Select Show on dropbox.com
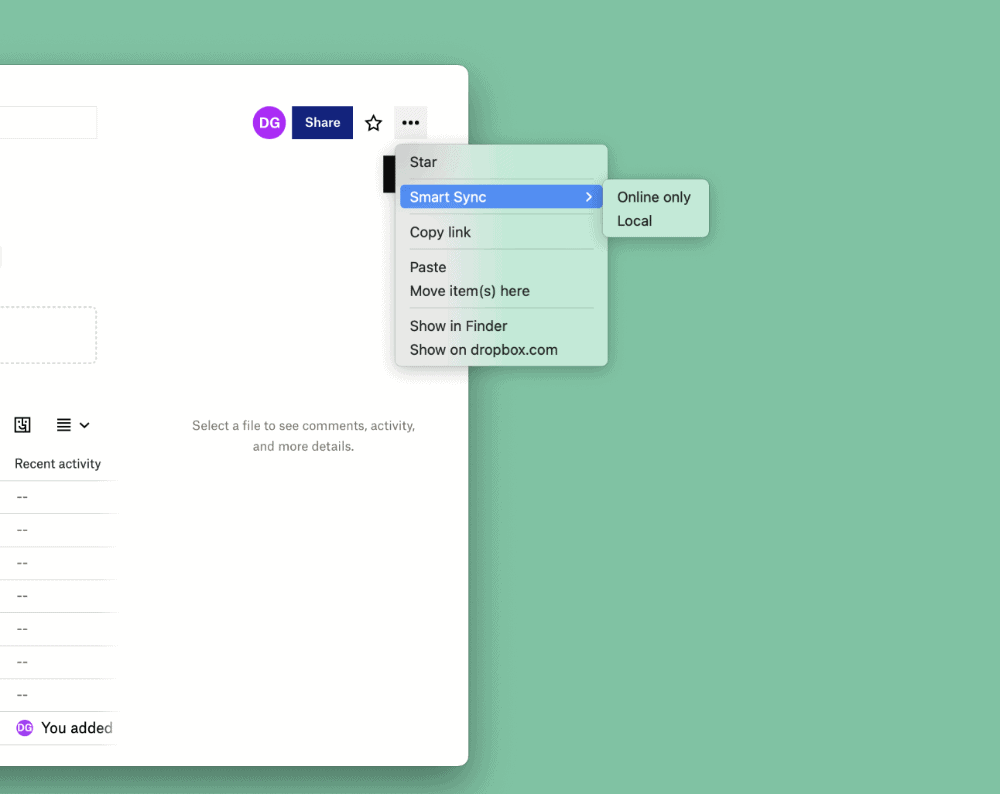The image size is (1000, 794). coord(483,349)
